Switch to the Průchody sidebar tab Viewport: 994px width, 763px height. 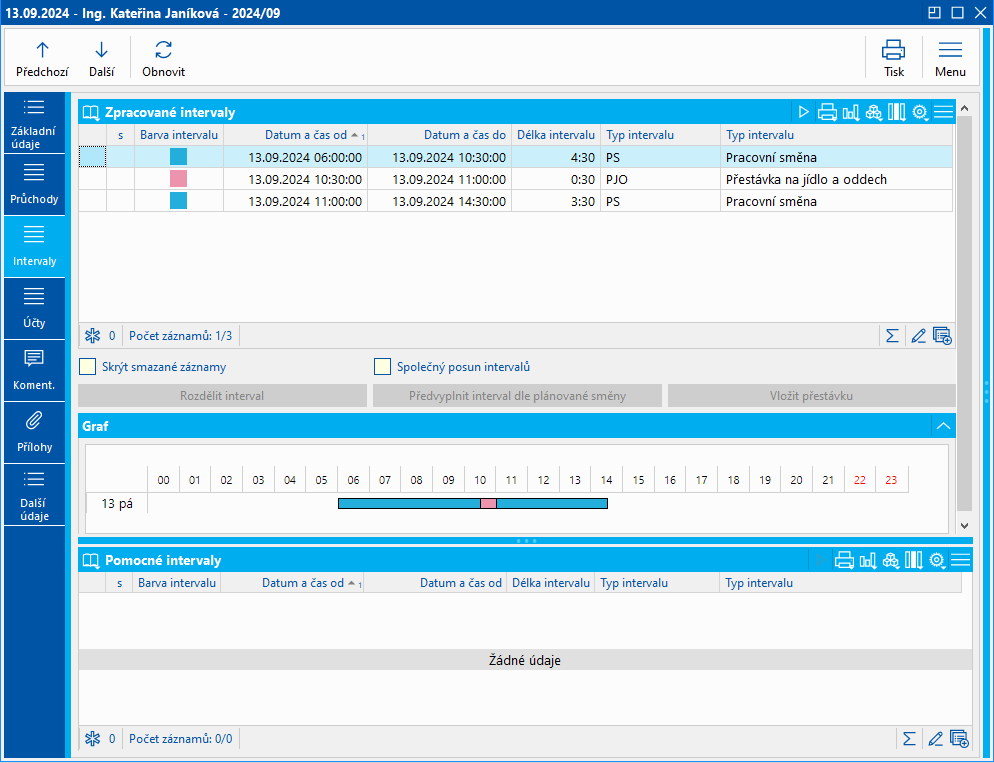tap(34, 184)
